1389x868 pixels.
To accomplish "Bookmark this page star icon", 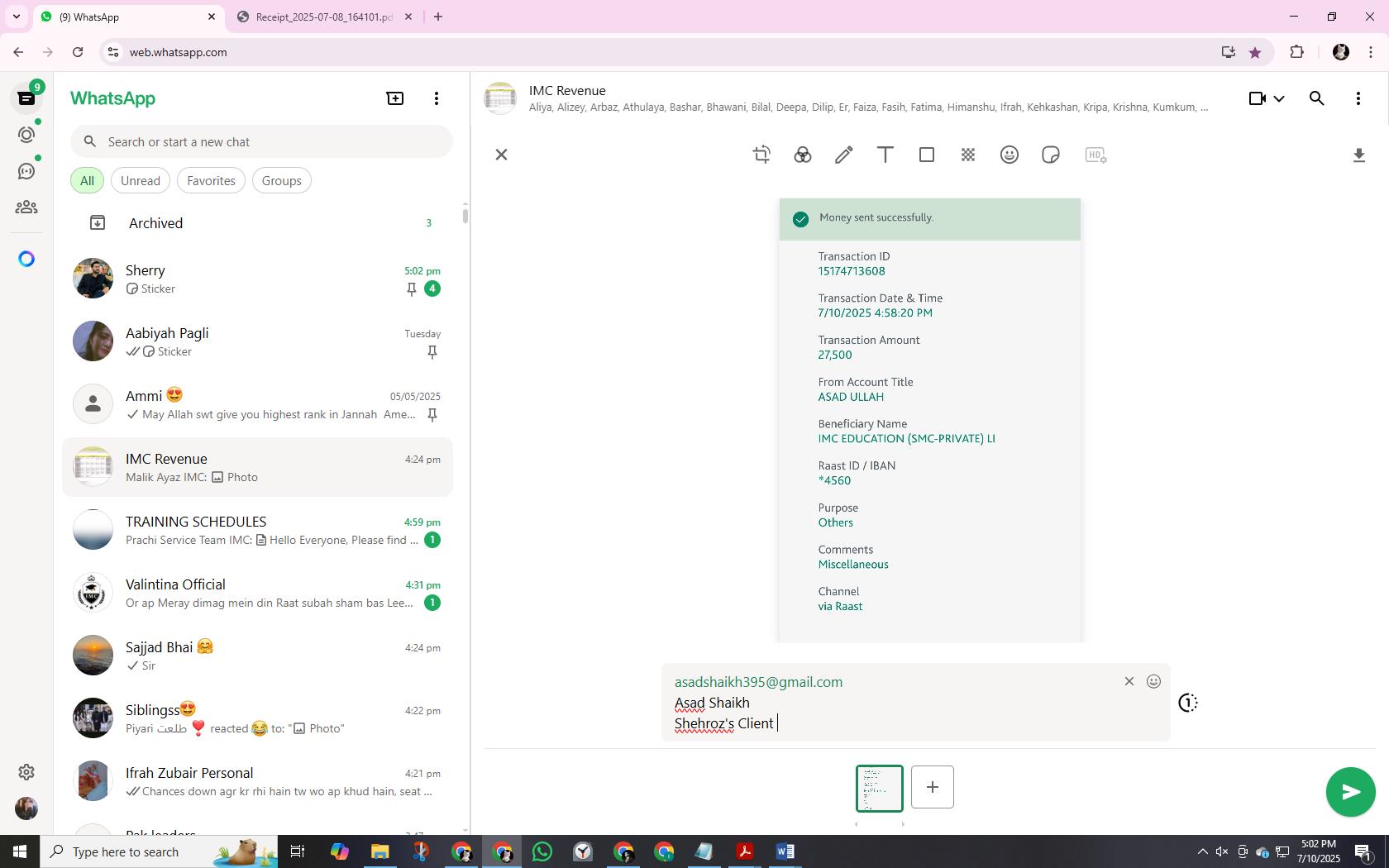I will coord(1255,52).
